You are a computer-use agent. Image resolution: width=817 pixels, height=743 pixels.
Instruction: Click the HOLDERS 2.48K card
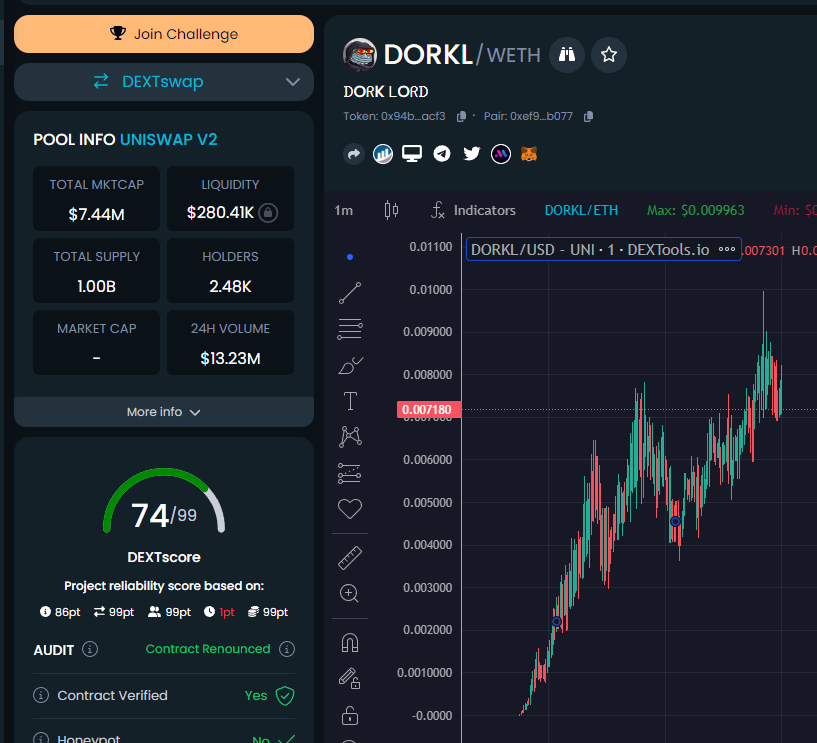point(230,270)
